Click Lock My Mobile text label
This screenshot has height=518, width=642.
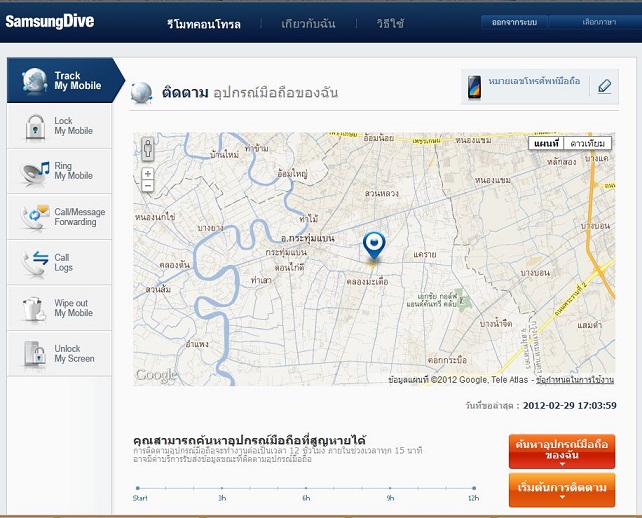(74, 126)
